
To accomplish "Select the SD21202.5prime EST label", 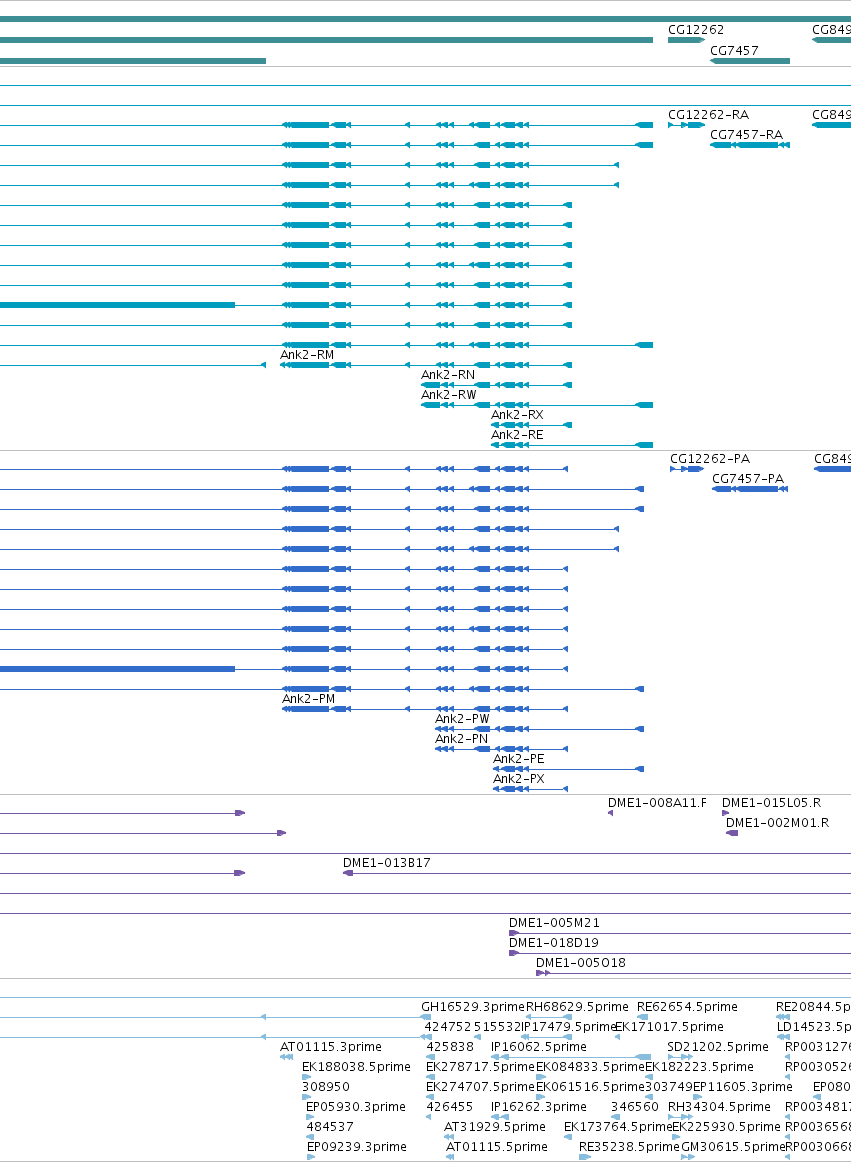I will pyautogui.click(x=718, y=1046).
